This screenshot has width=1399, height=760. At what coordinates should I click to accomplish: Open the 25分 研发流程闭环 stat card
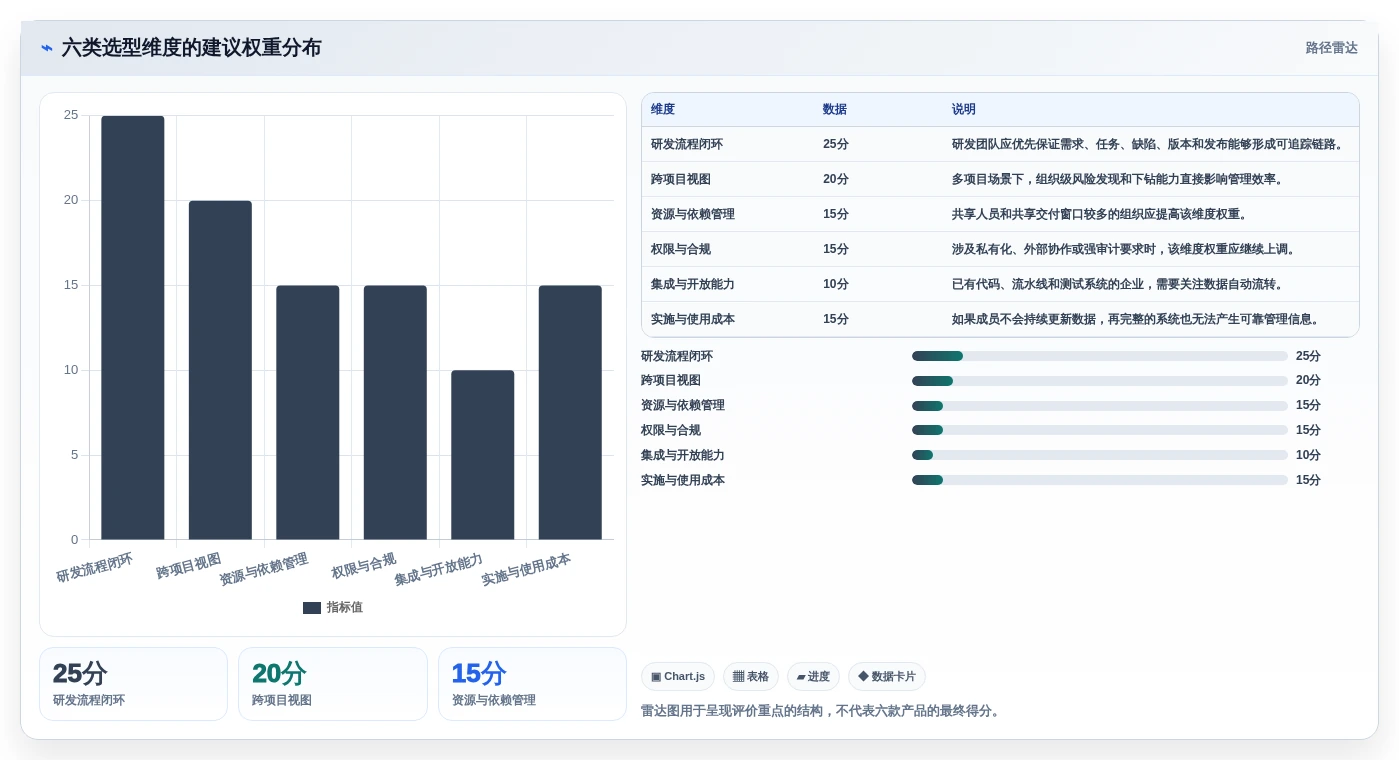pos(133,684)
